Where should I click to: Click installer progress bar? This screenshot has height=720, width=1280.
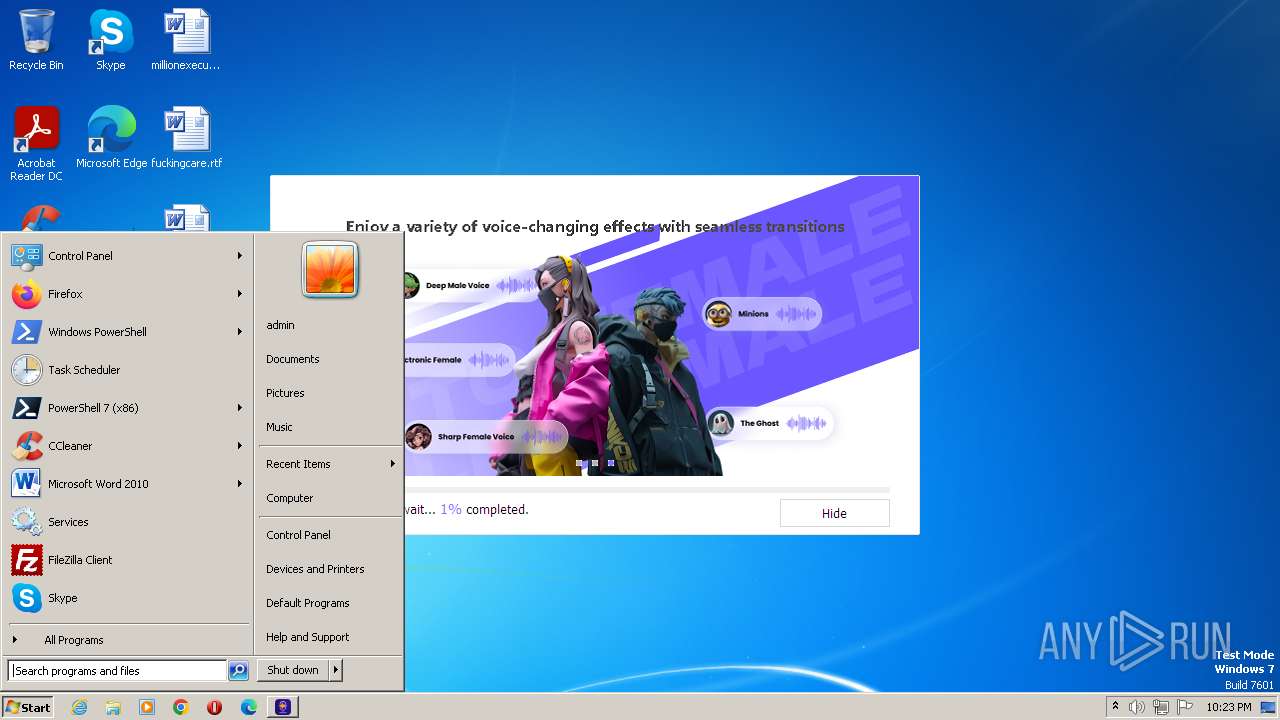pos(646,490)
